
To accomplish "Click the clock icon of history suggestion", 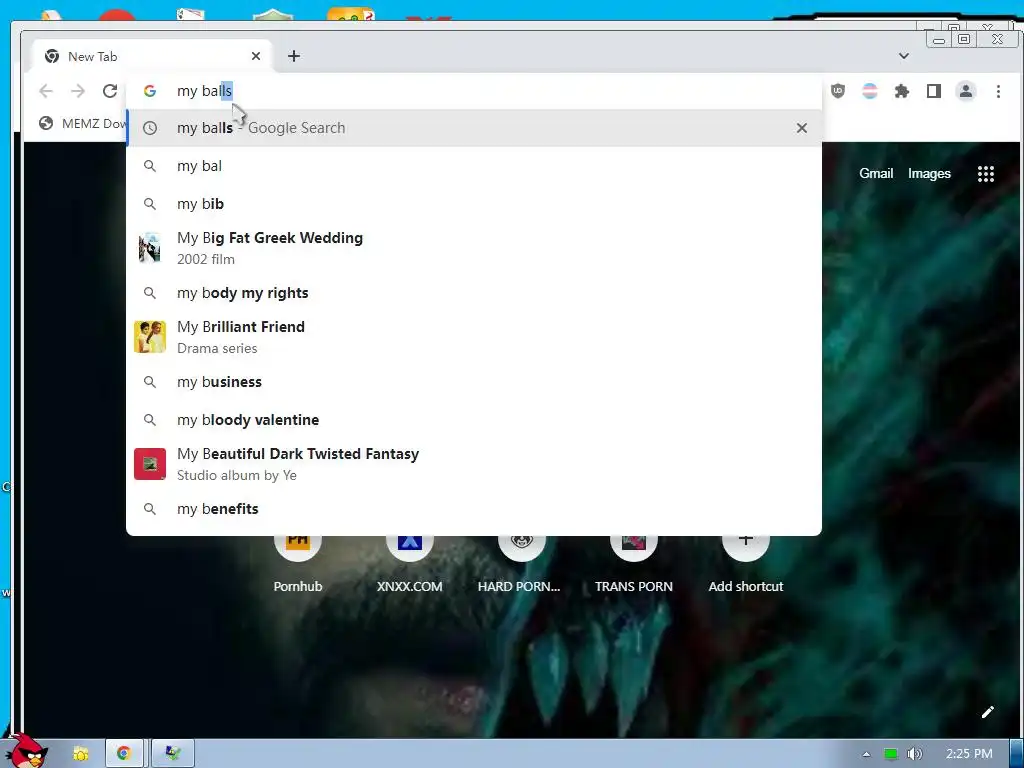I will tap(150, 128).
